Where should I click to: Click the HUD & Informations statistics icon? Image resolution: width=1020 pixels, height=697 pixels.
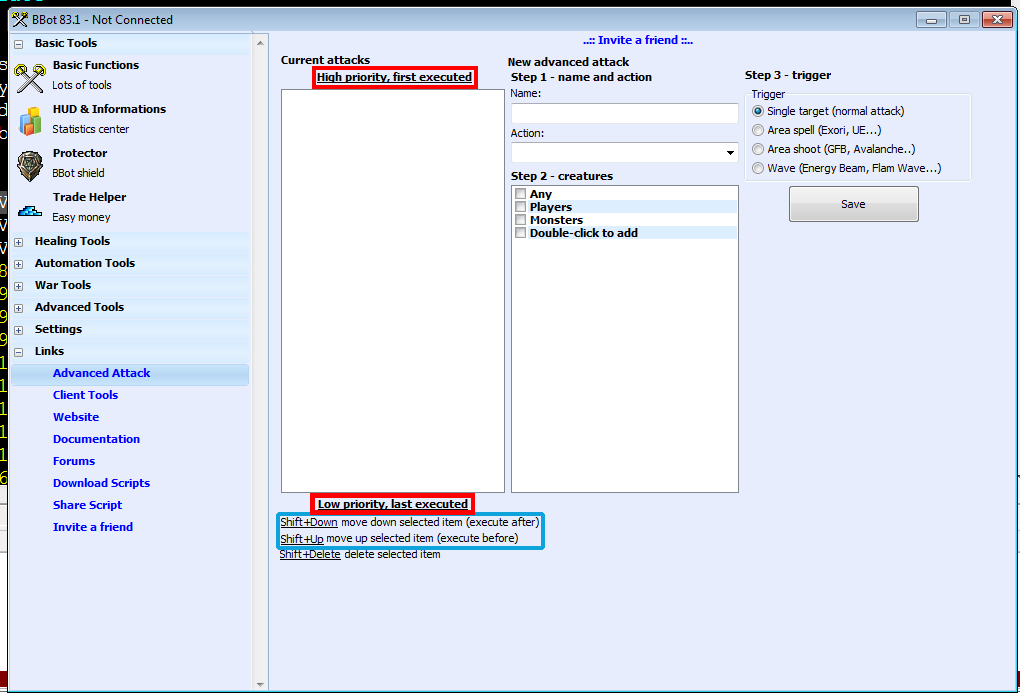click(x=30, y=120)
